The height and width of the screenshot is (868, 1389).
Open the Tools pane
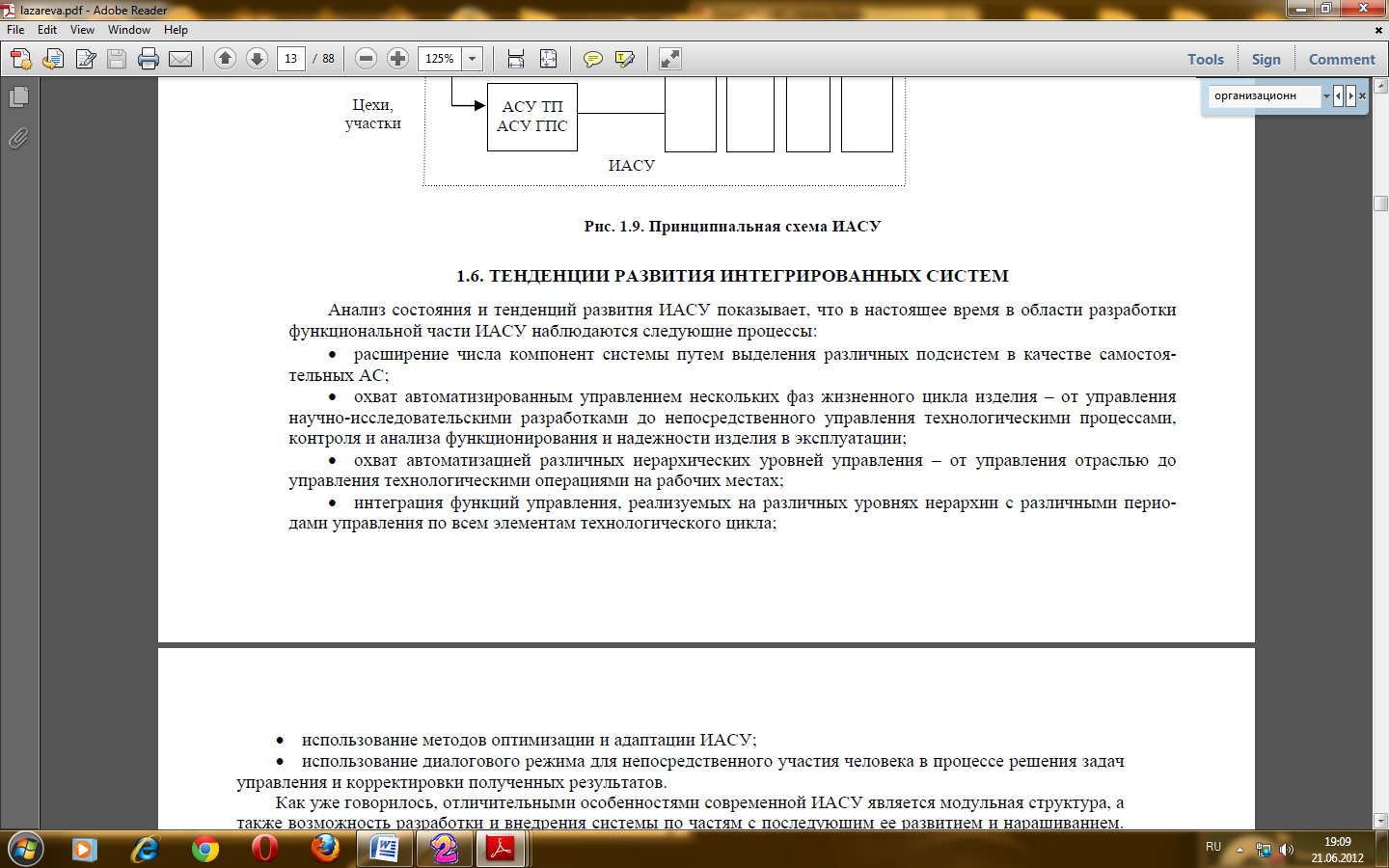click(1206, 59)
